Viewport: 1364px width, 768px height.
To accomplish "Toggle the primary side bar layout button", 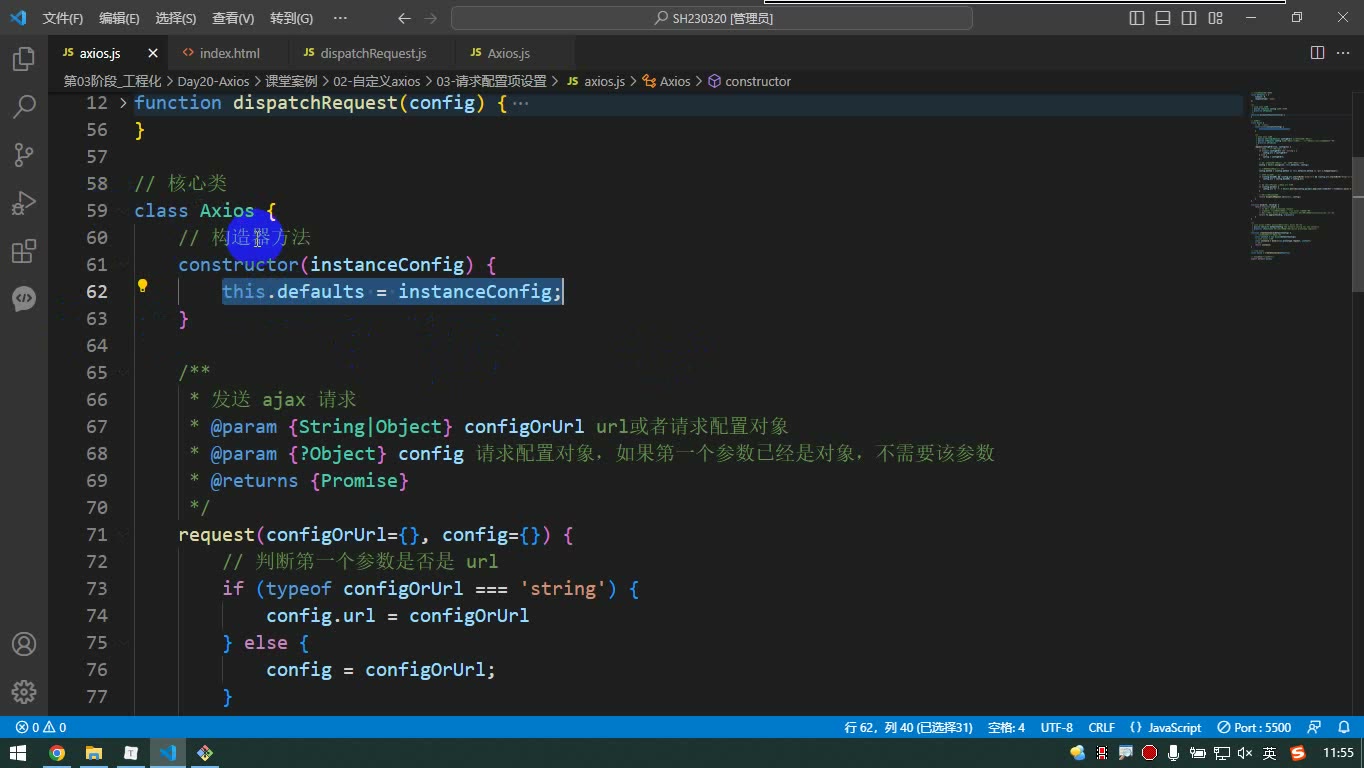I will tap(1137, 18).
